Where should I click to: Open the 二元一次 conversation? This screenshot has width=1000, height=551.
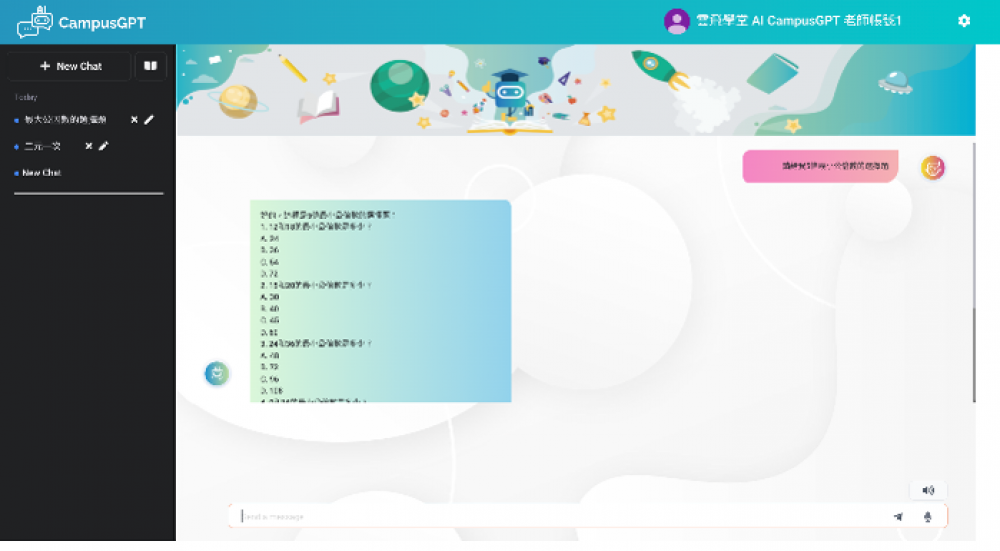[42, 146]
